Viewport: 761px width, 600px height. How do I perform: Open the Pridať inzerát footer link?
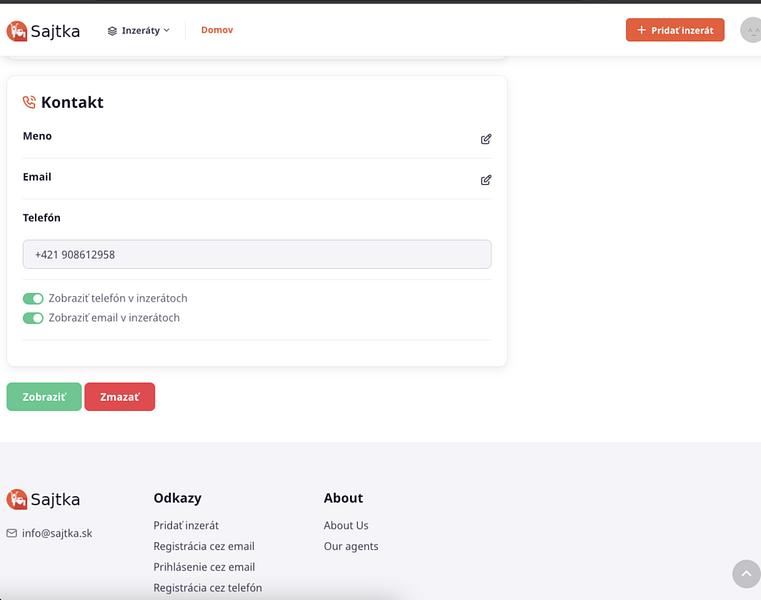pos(186,525)
